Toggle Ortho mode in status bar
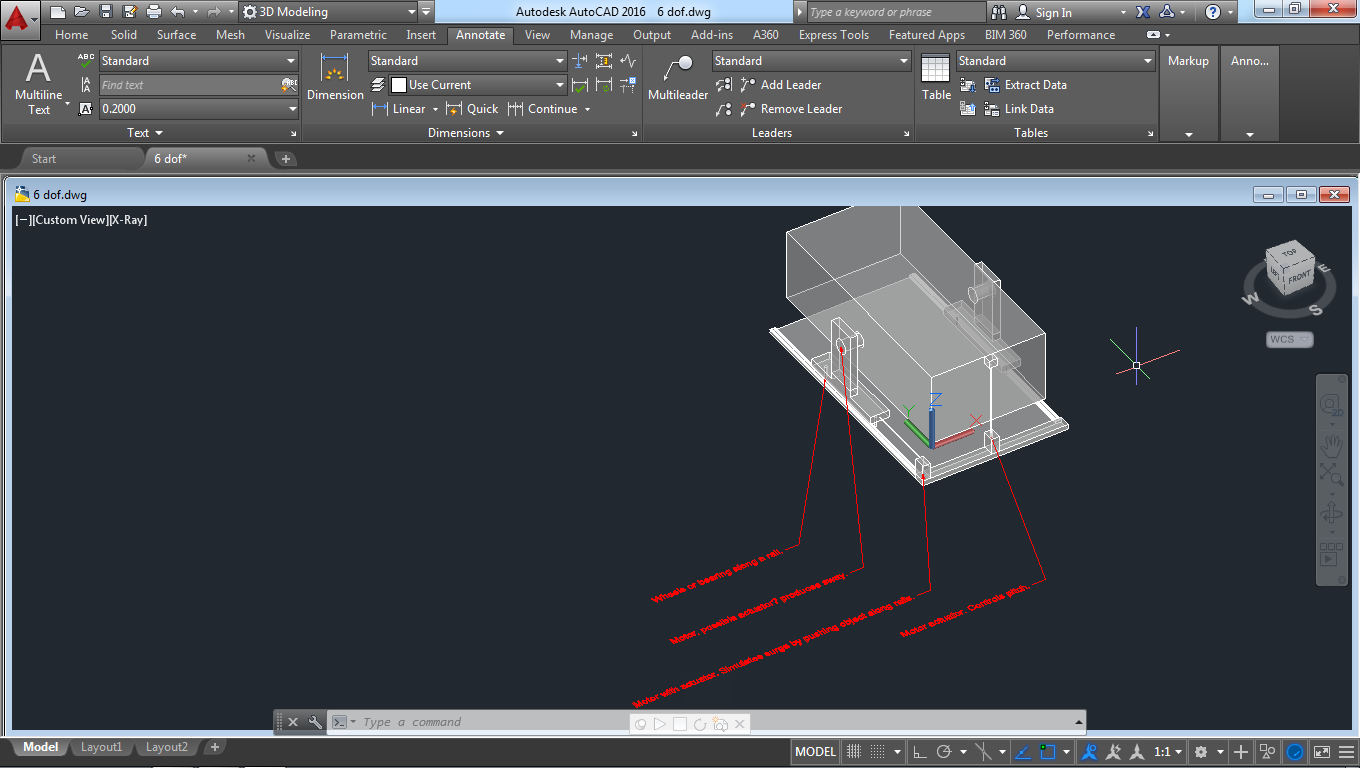 click(x=919, y=751)
